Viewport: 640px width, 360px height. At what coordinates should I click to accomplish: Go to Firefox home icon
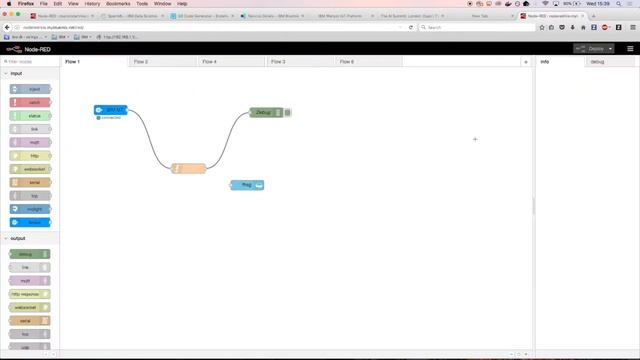(x=583, y=27)
